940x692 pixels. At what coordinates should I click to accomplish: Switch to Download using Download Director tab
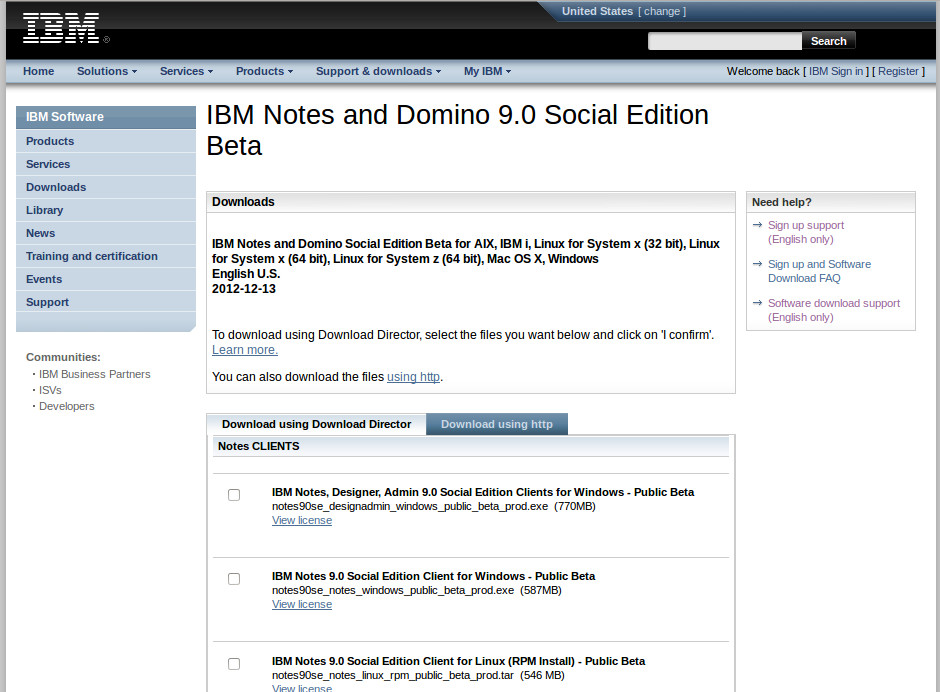pyautogui.click(x=317, y=424)
